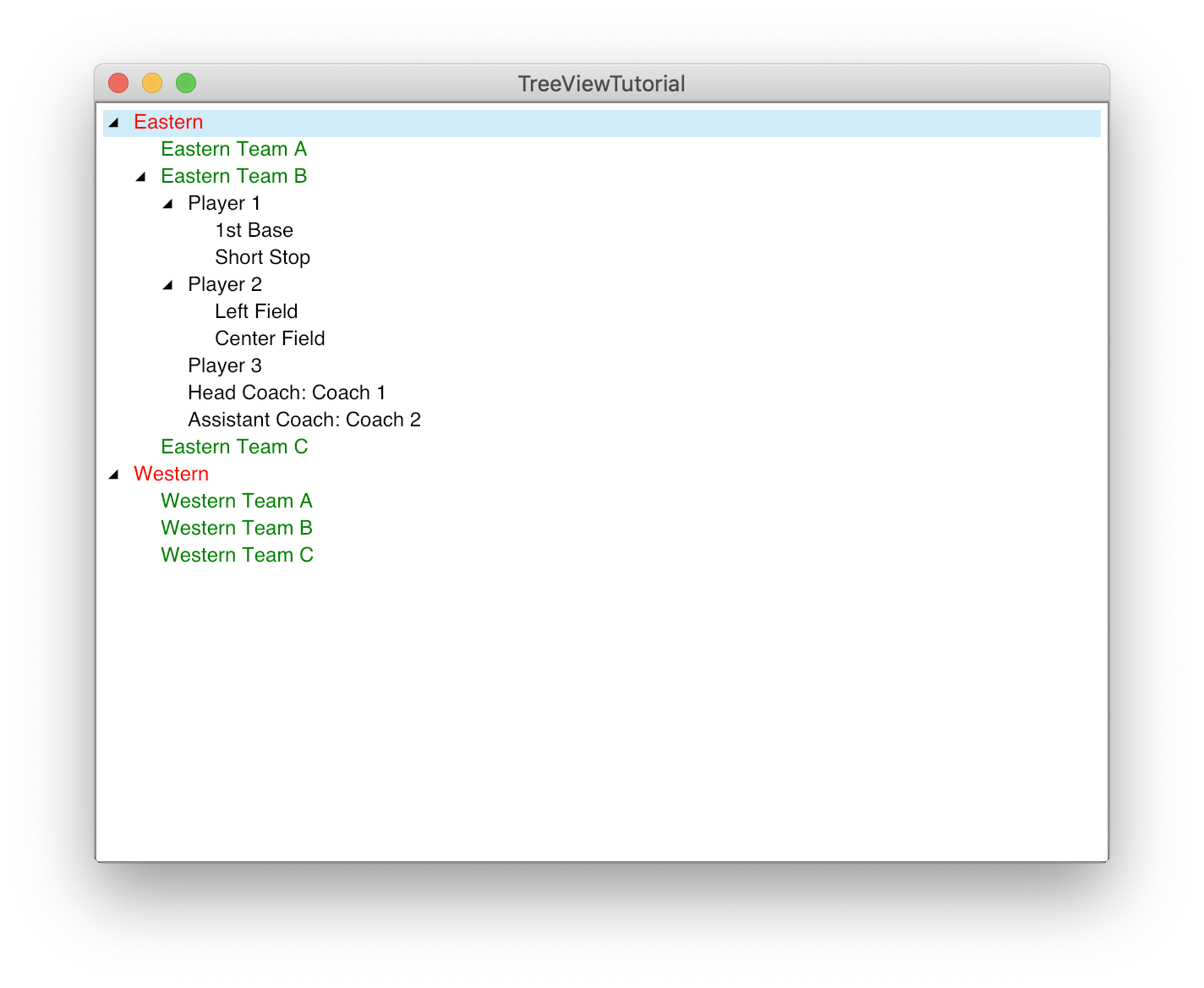Viewport: 1204px width, 988px height.
Task: Collapse the Player 2 disclosure triangle
Action: 168,285
